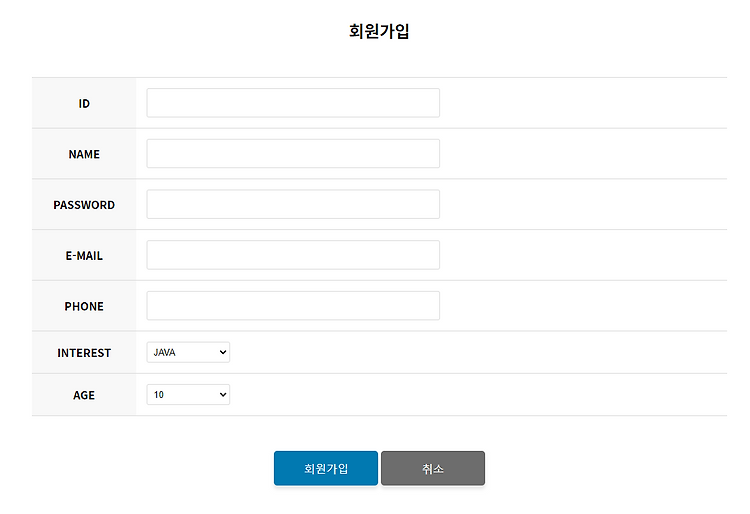Click the E-MAIL row label

(x=84, y=256)
